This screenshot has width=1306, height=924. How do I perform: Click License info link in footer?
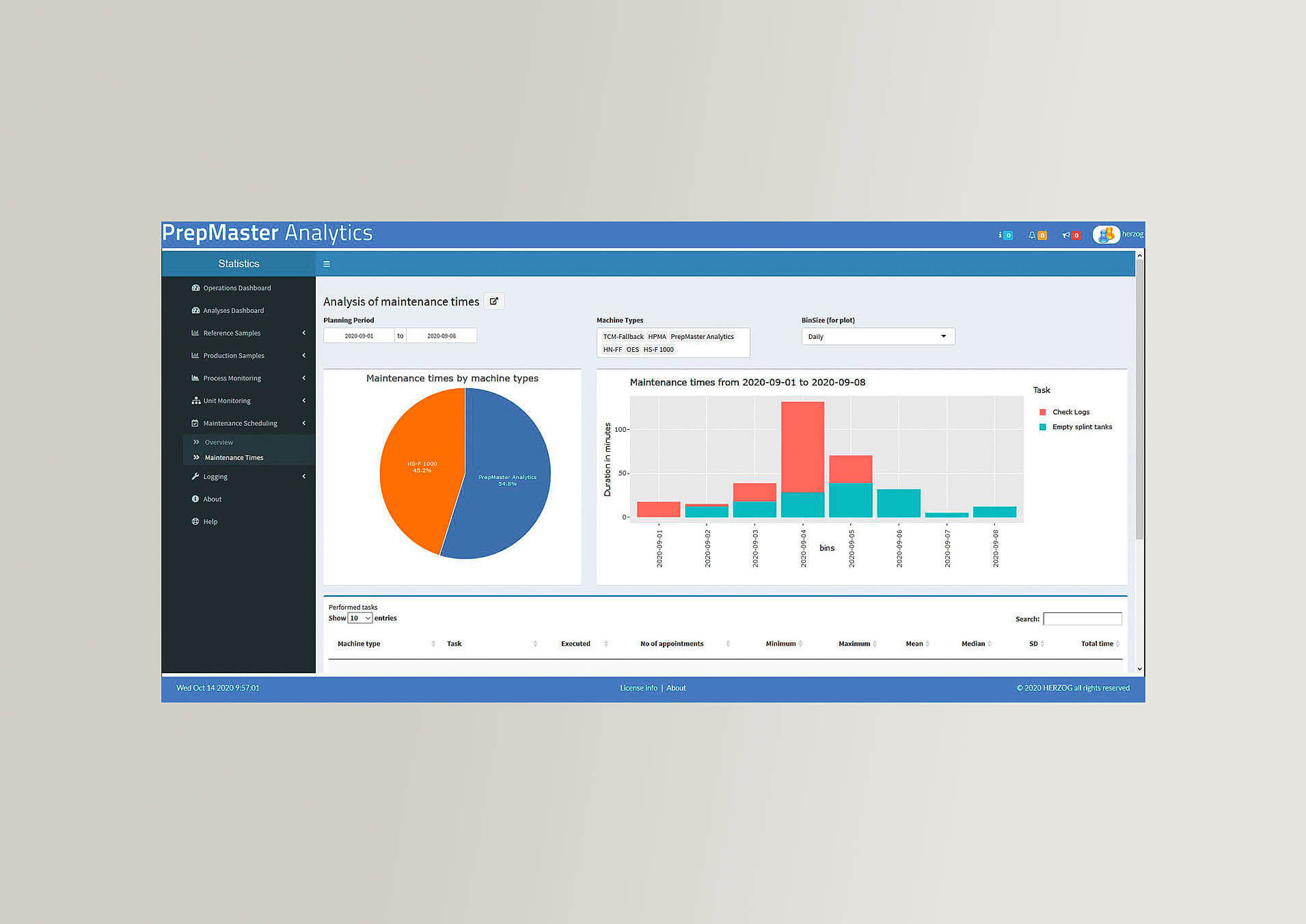click(x=639, y=688)
